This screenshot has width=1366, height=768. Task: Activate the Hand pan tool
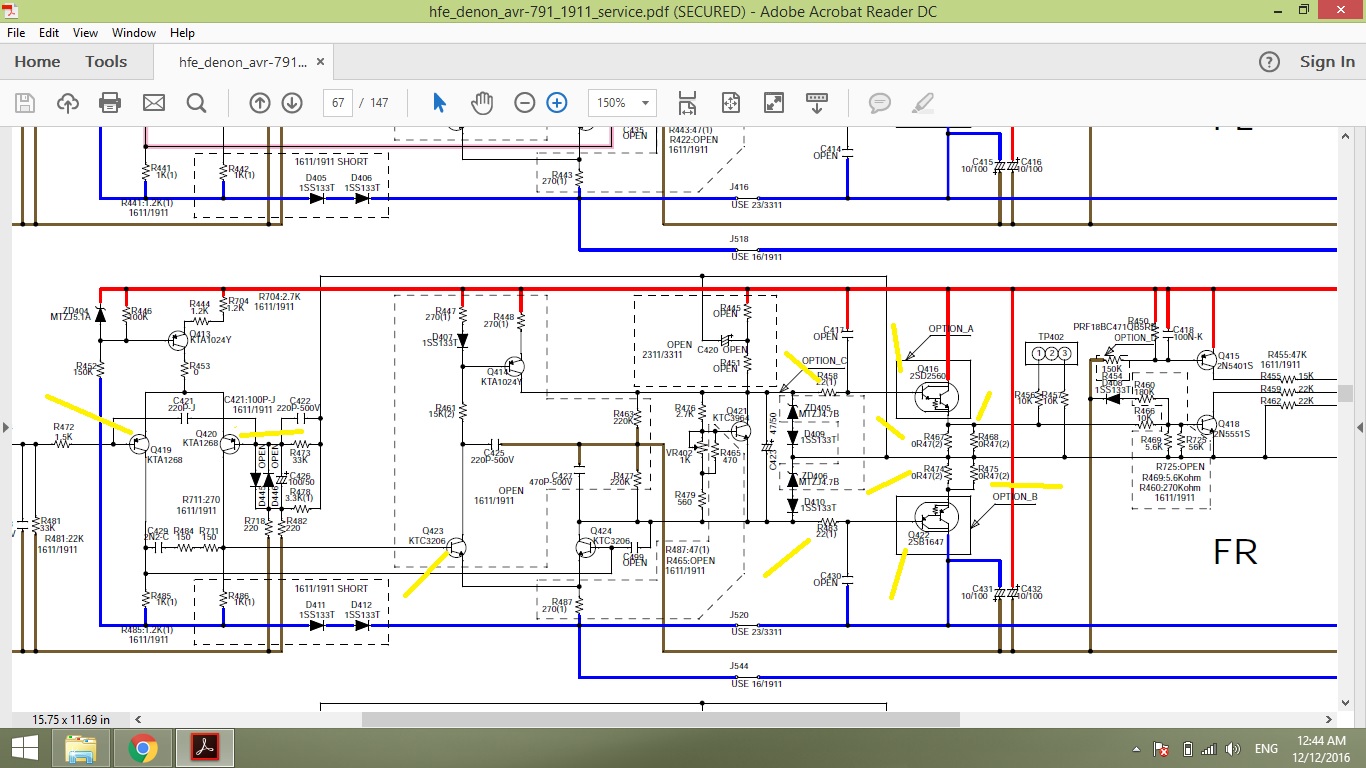click(x=482, y=103)
